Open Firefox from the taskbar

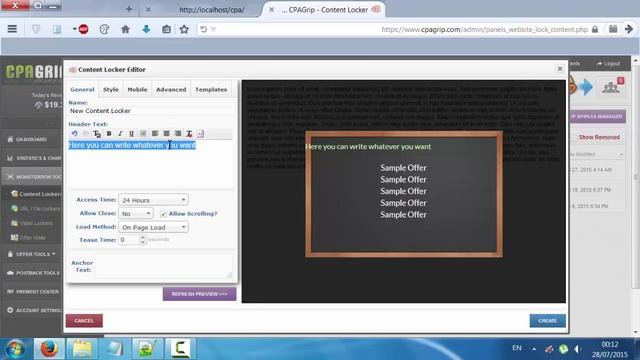tap(49, 349)
